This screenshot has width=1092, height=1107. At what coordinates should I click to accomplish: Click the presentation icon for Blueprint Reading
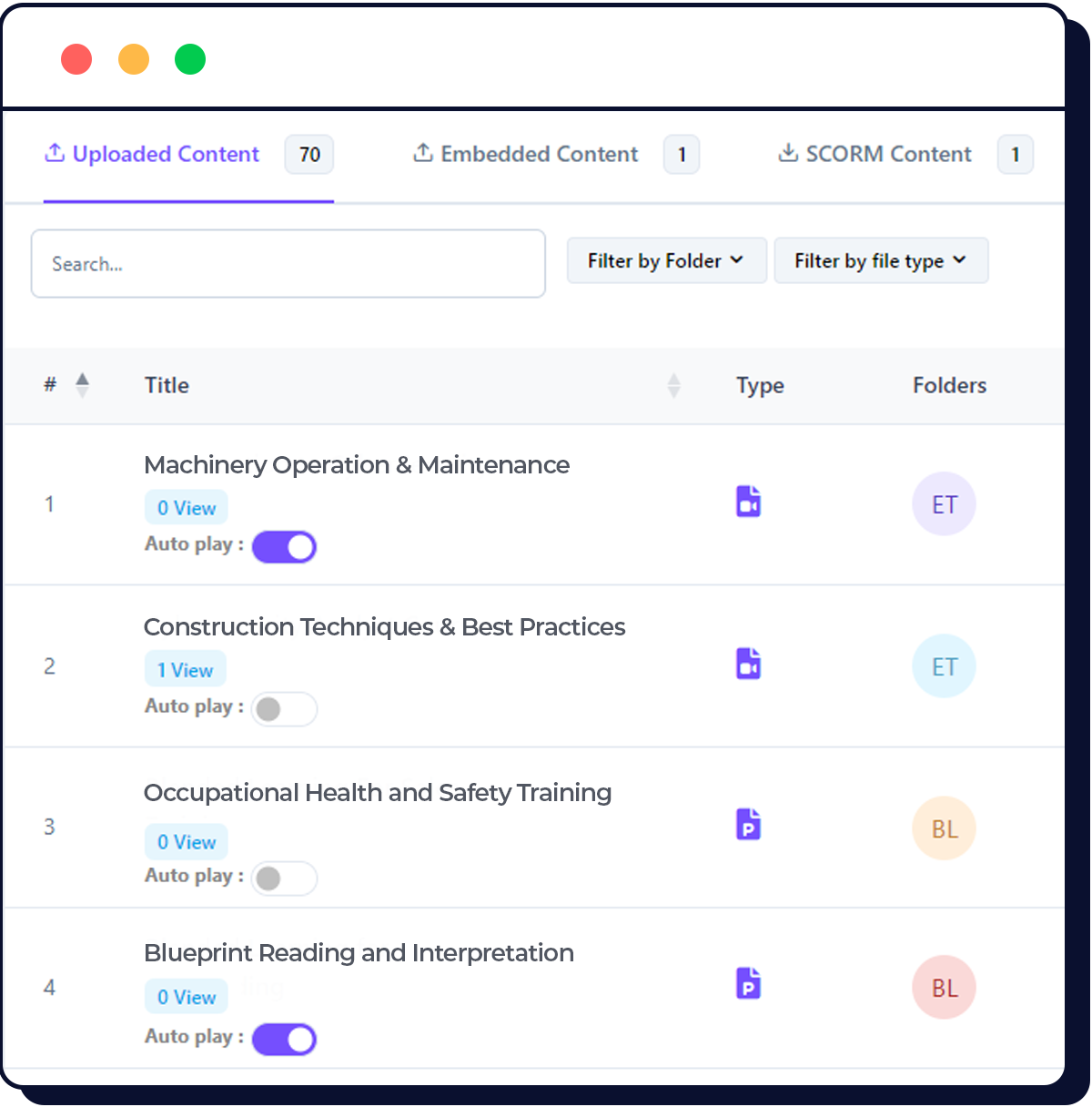click(748, 984)
